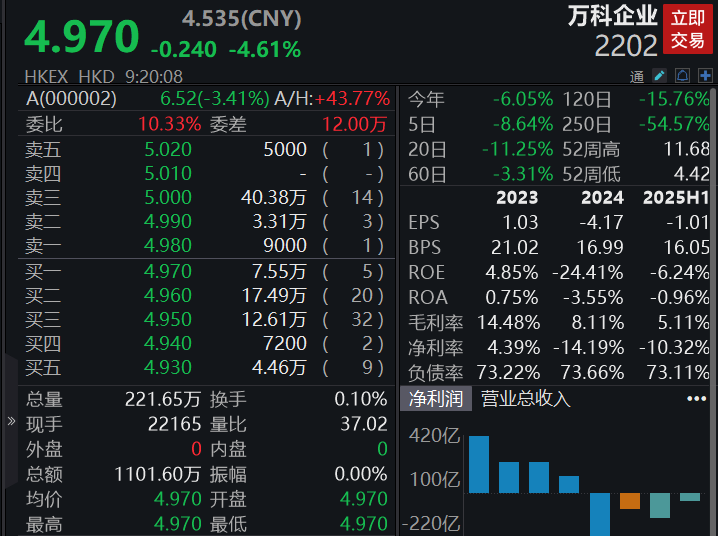Switch to the 营业总收入 tab
Image resolution: width=718 pixels, height=536 pixels.
(x=525, y=399)
